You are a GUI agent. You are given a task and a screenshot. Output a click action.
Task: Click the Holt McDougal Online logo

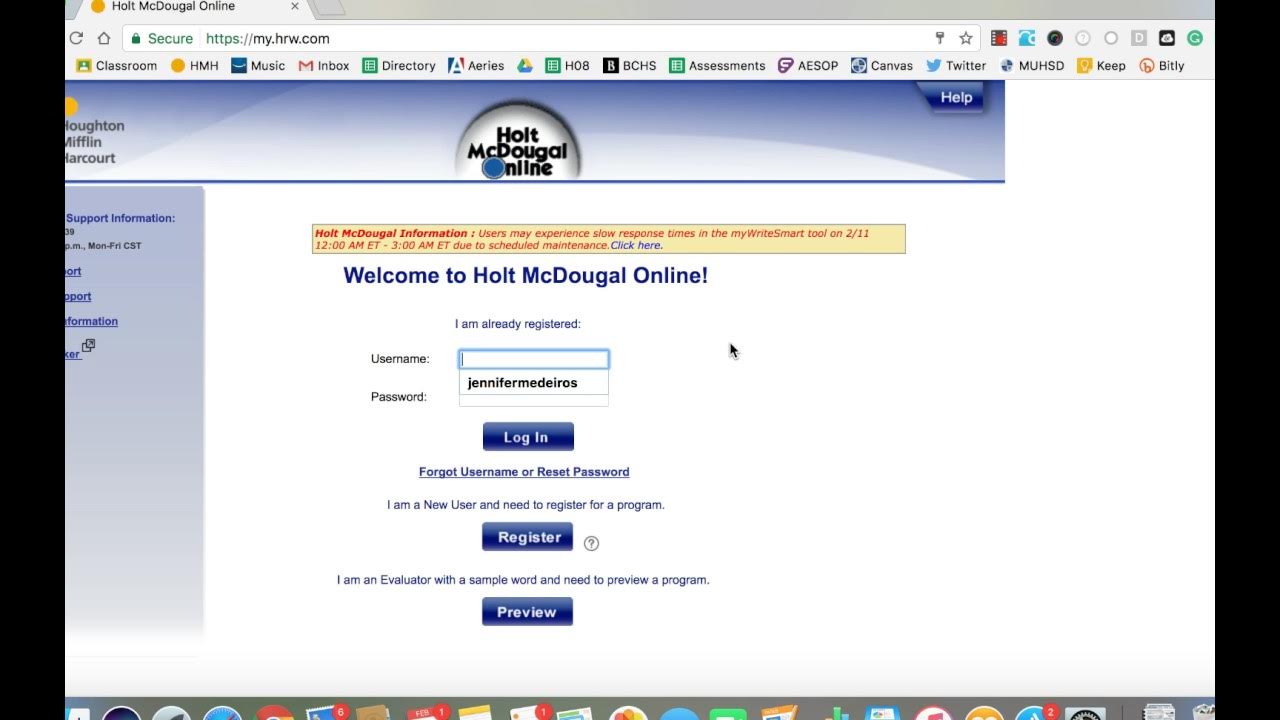tap(518, 140)
